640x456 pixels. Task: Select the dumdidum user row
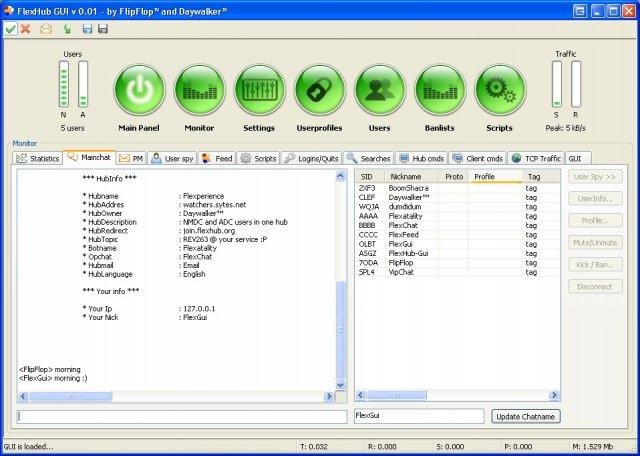[x=457, y=207]
